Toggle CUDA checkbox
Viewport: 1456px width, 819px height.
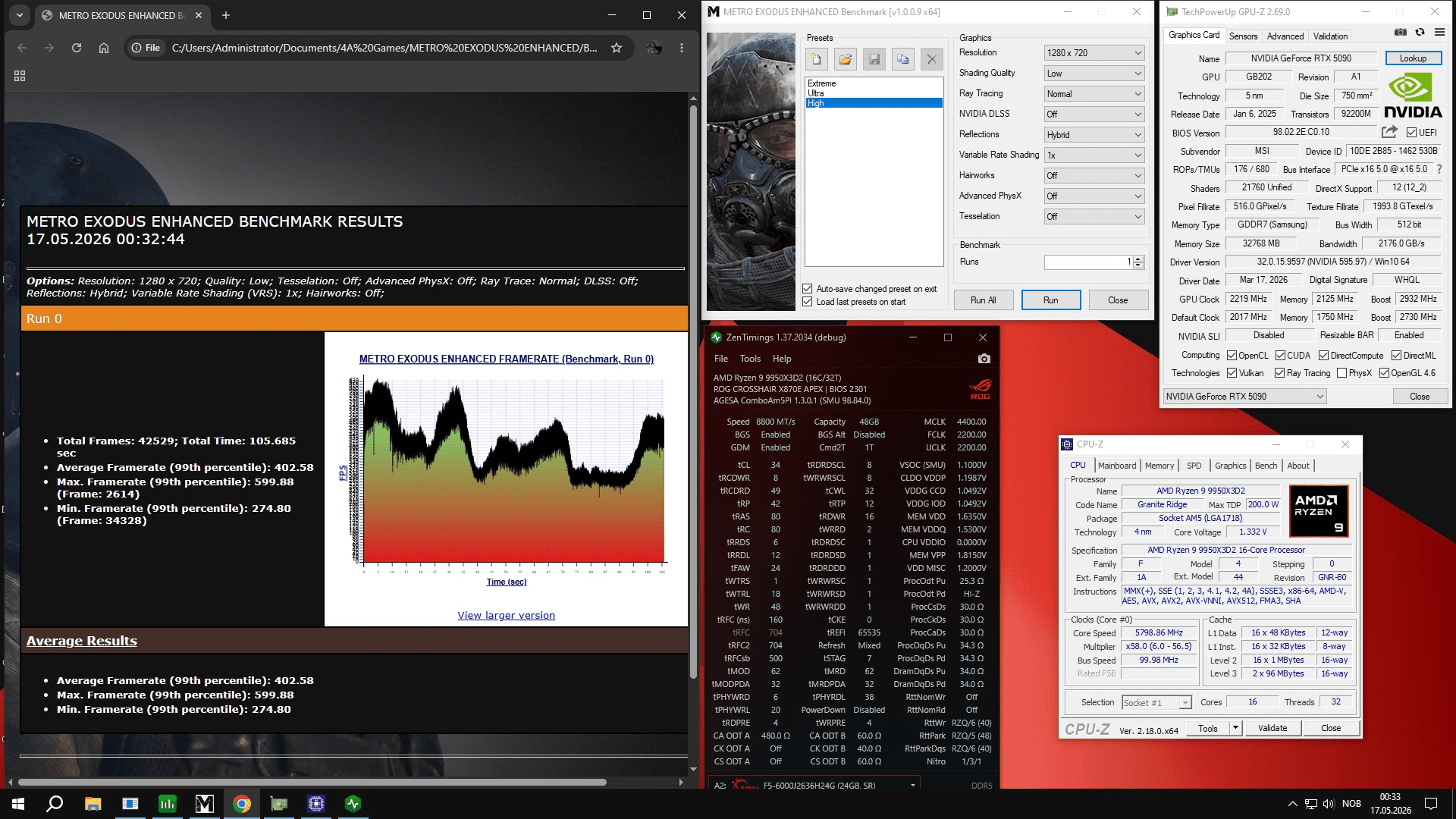pos(1280,356)
